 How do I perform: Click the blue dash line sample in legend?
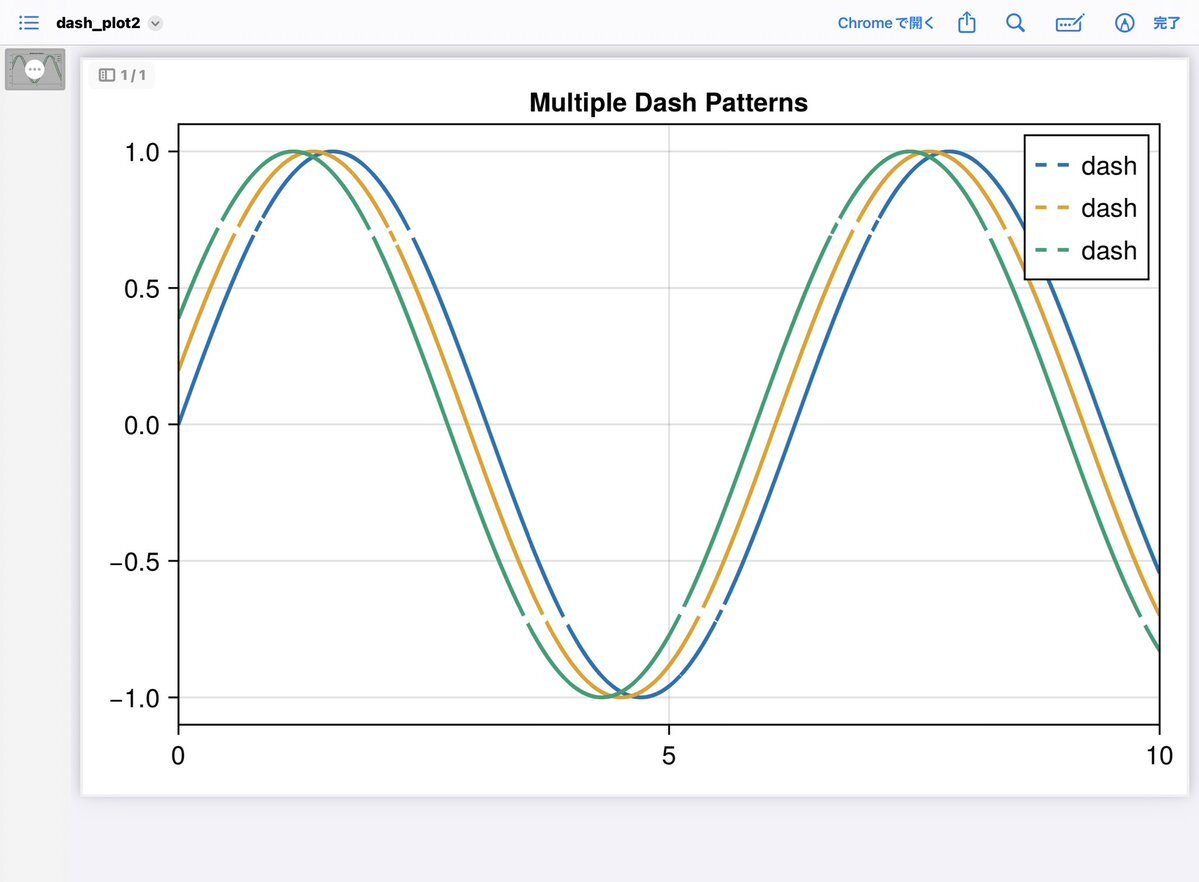[x=1052, y=165]
